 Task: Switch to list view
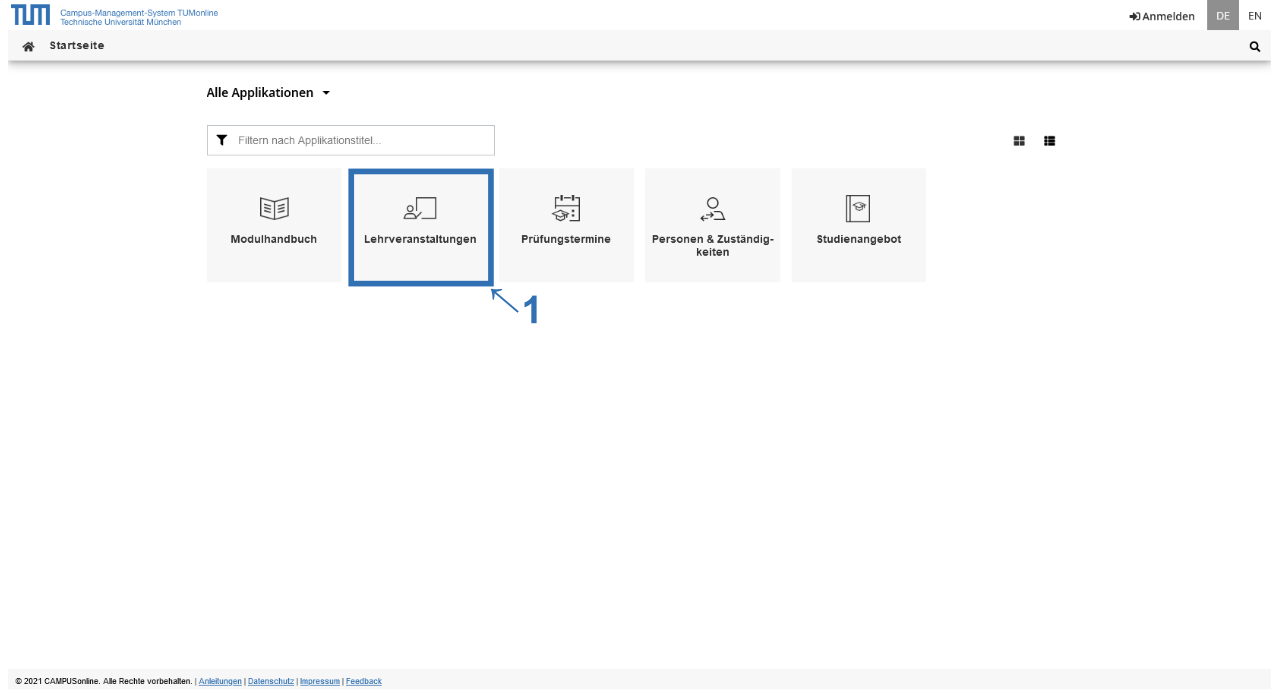coord(1050,141)
